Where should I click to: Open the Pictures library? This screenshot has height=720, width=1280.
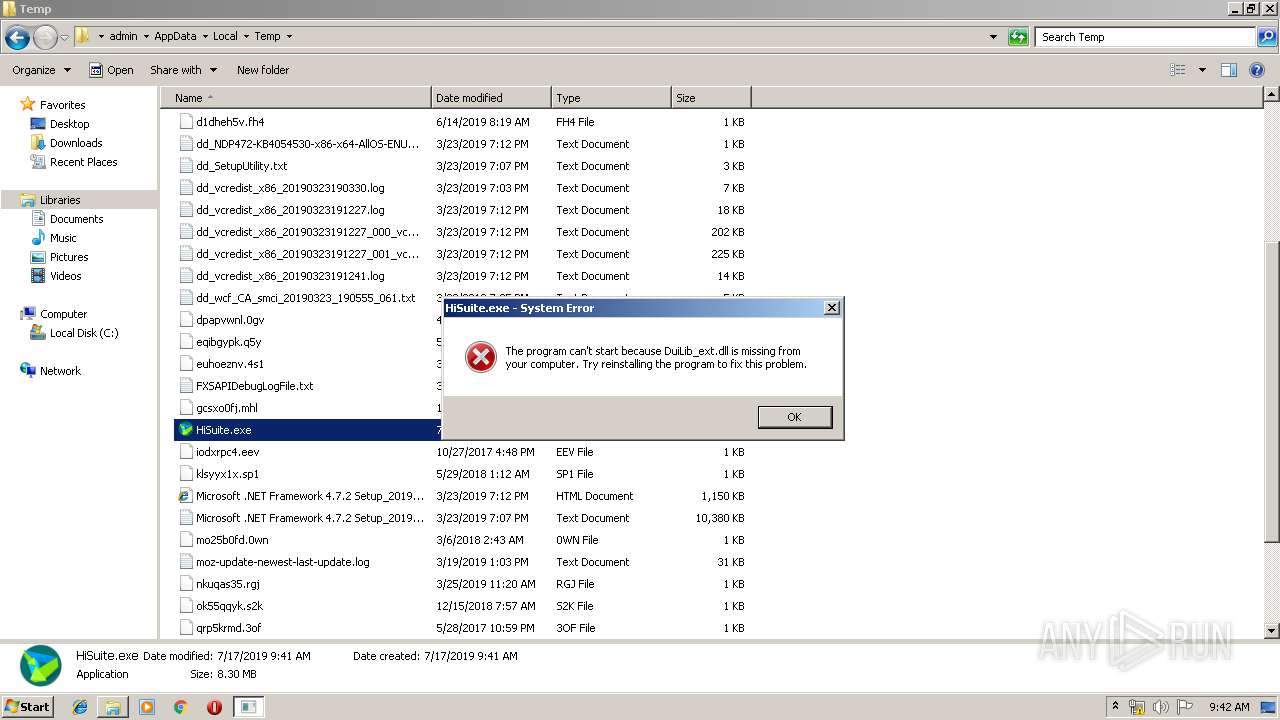coord(69,257)
